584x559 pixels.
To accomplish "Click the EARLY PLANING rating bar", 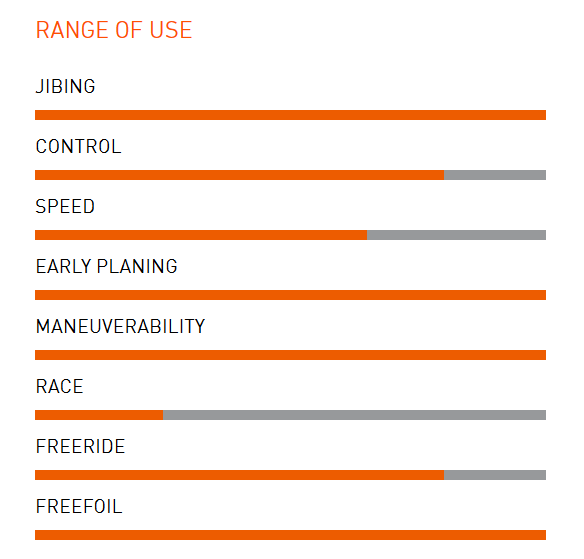I will click(x=291, y=295).
